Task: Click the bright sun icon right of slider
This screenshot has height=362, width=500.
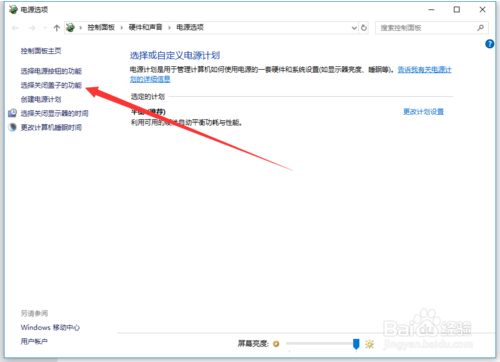Action: click(x=369, y=344)
